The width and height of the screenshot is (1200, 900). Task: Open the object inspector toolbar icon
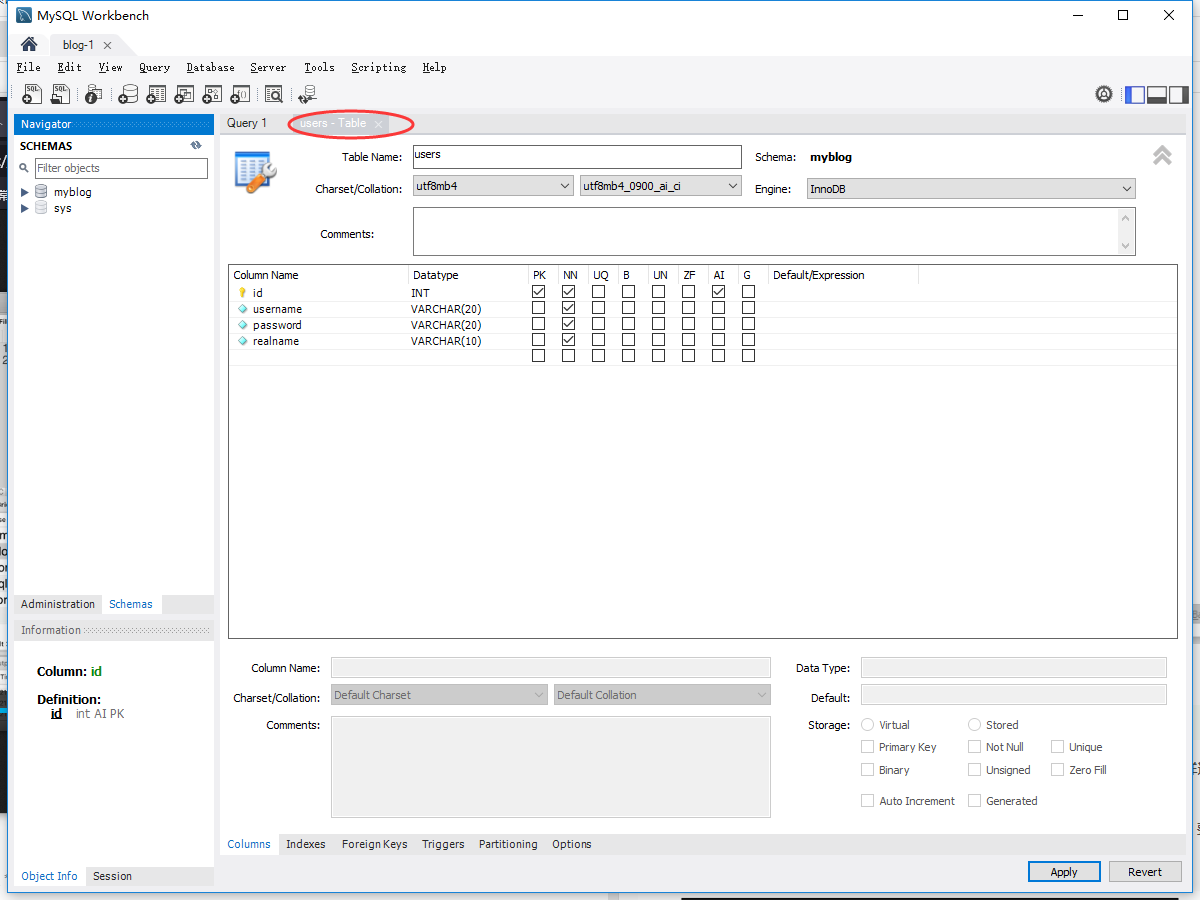(x=93, y=94)
